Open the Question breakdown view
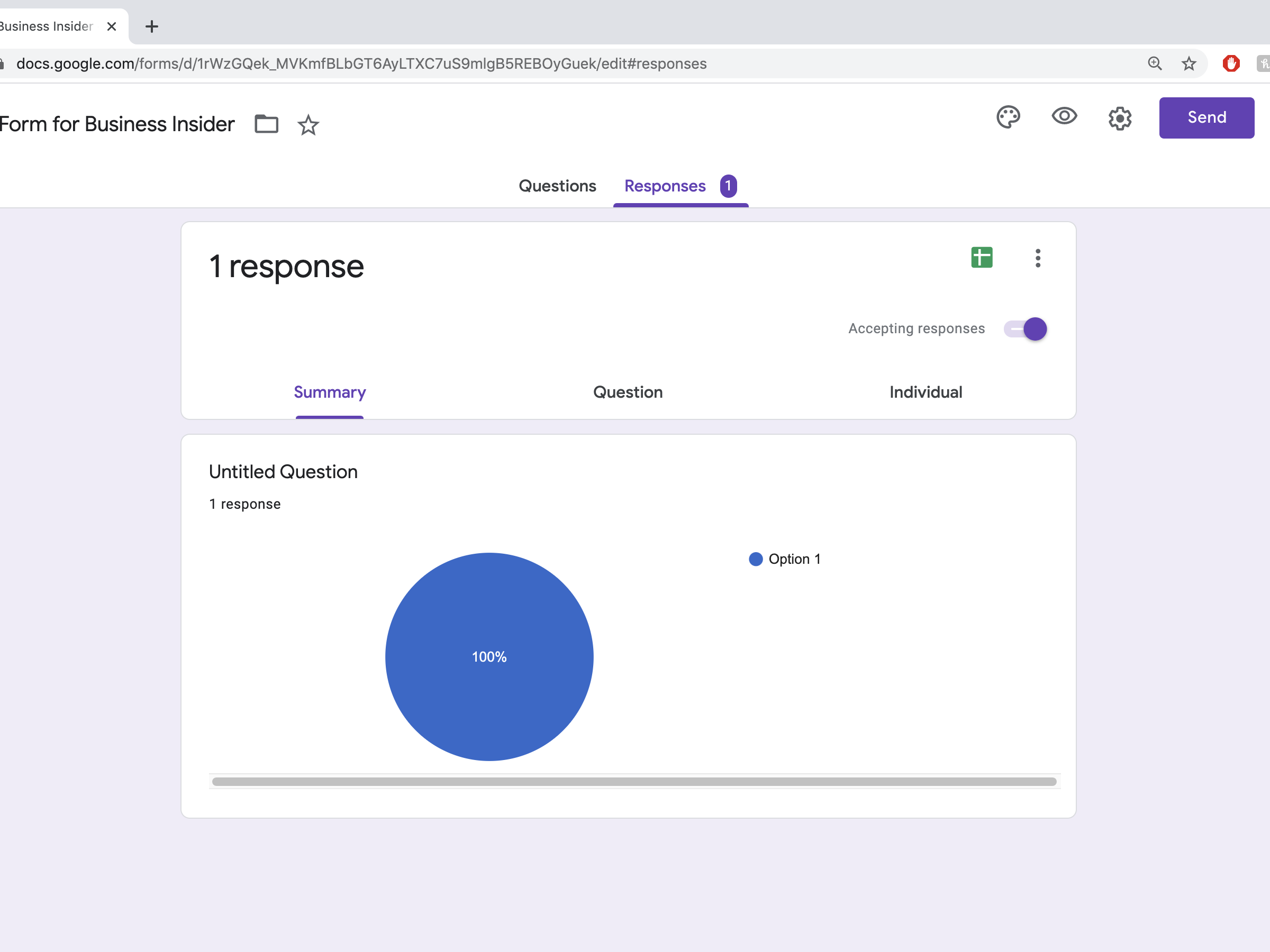Viewport: 1270px width, 952px height. click(x=628, y=391)
